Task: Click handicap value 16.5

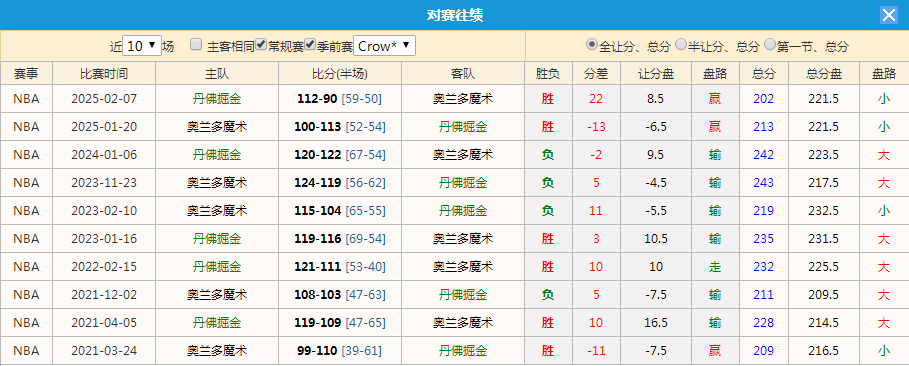Action: (x=656, y=322)
